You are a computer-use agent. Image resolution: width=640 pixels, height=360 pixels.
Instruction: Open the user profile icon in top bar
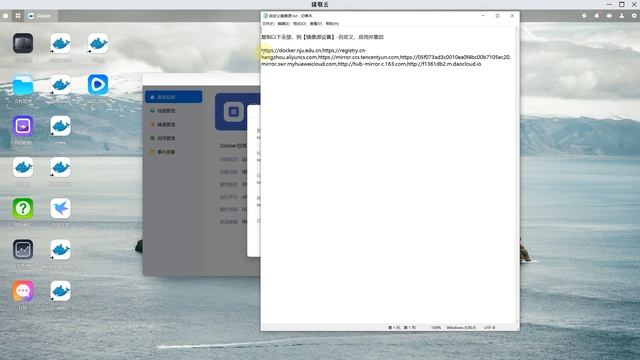click(x=622, y=16)
